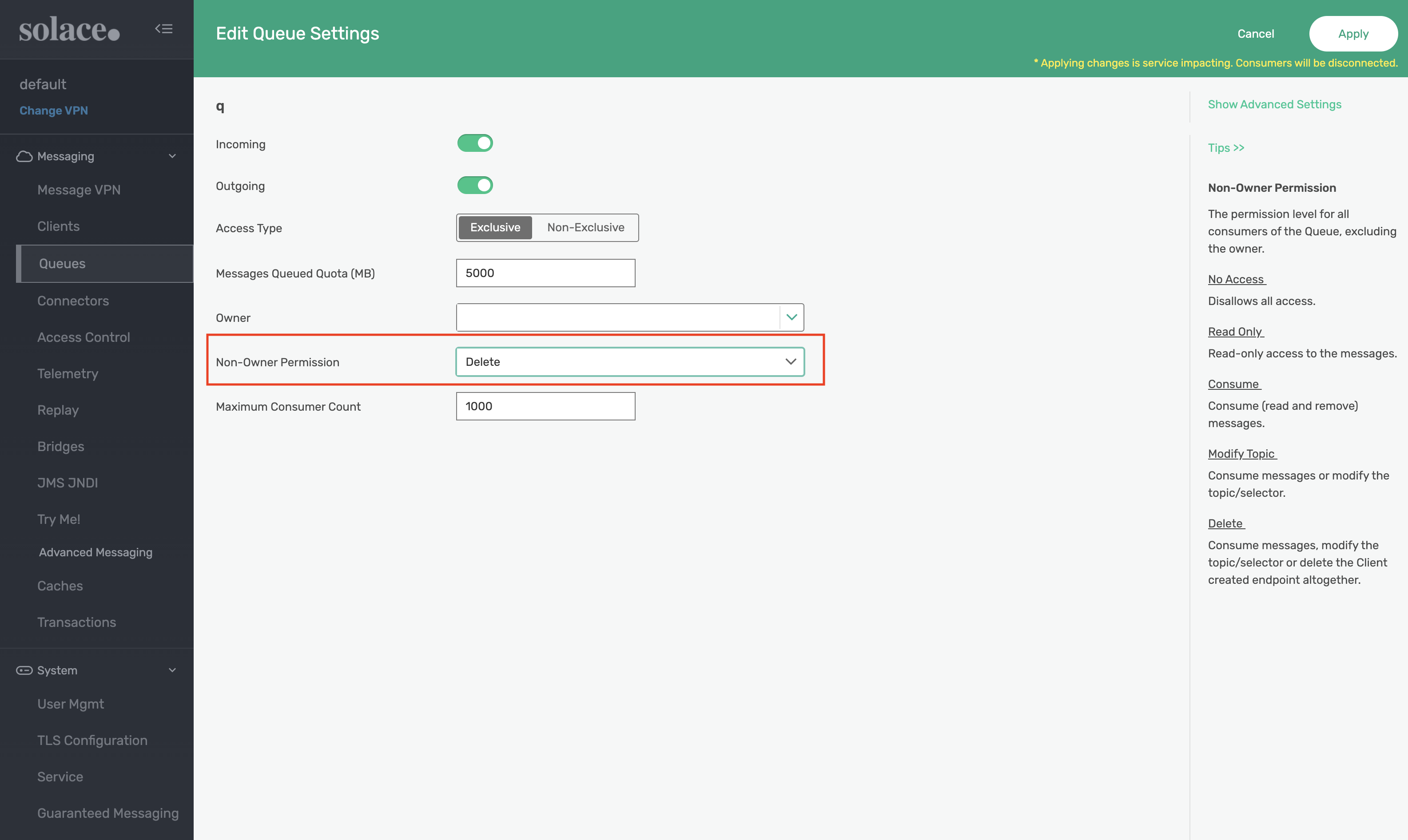The width and height of the screenshot is (1408, 840).
Task: Click the System gamepad-style icon
Action: pos(24,670)
